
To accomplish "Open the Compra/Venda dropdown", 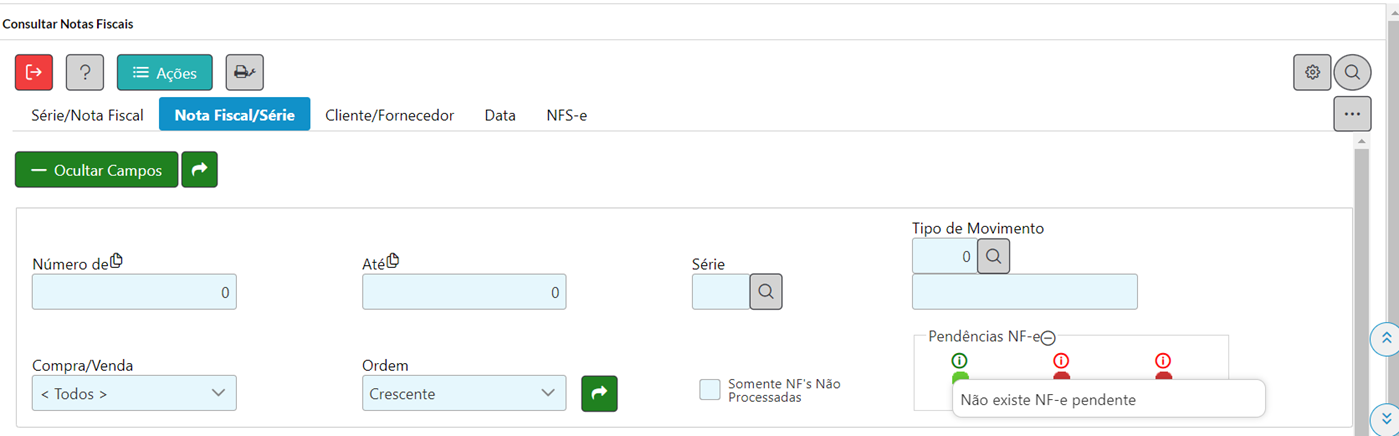I will point(134,393).
